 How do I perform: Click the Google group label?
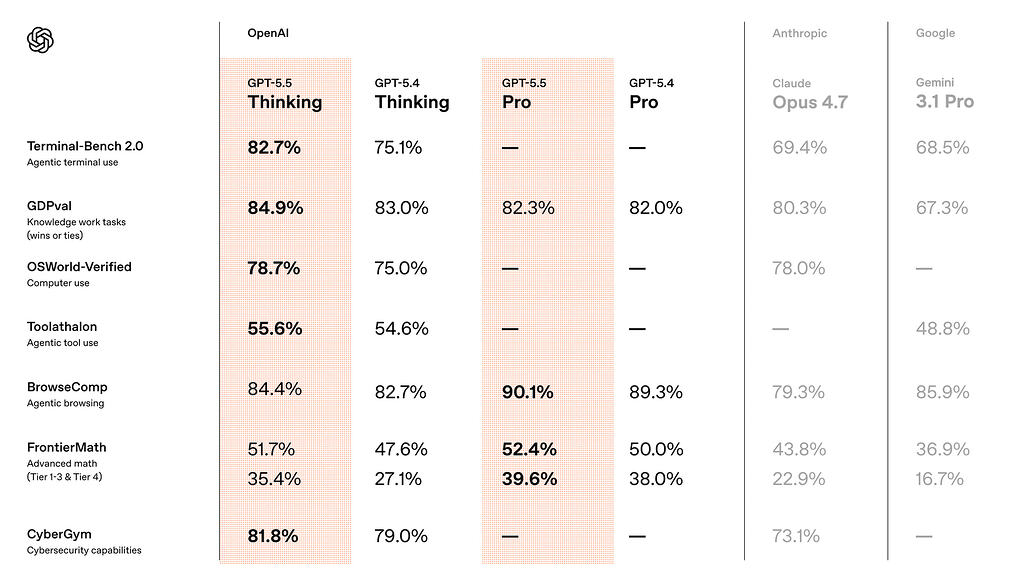(x=935, y=33)
